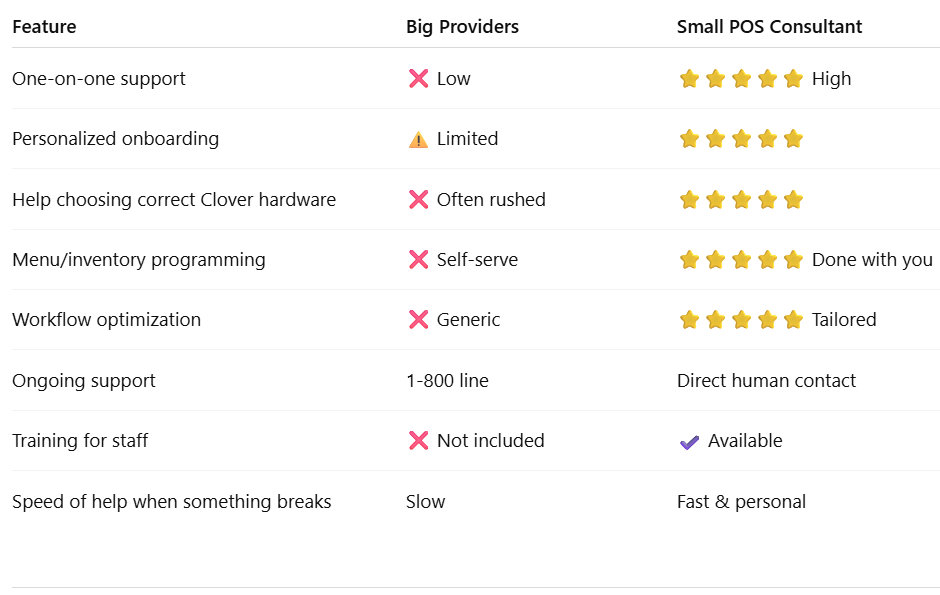
Task: Click the red X beside Often rushed
Action: 418,200
